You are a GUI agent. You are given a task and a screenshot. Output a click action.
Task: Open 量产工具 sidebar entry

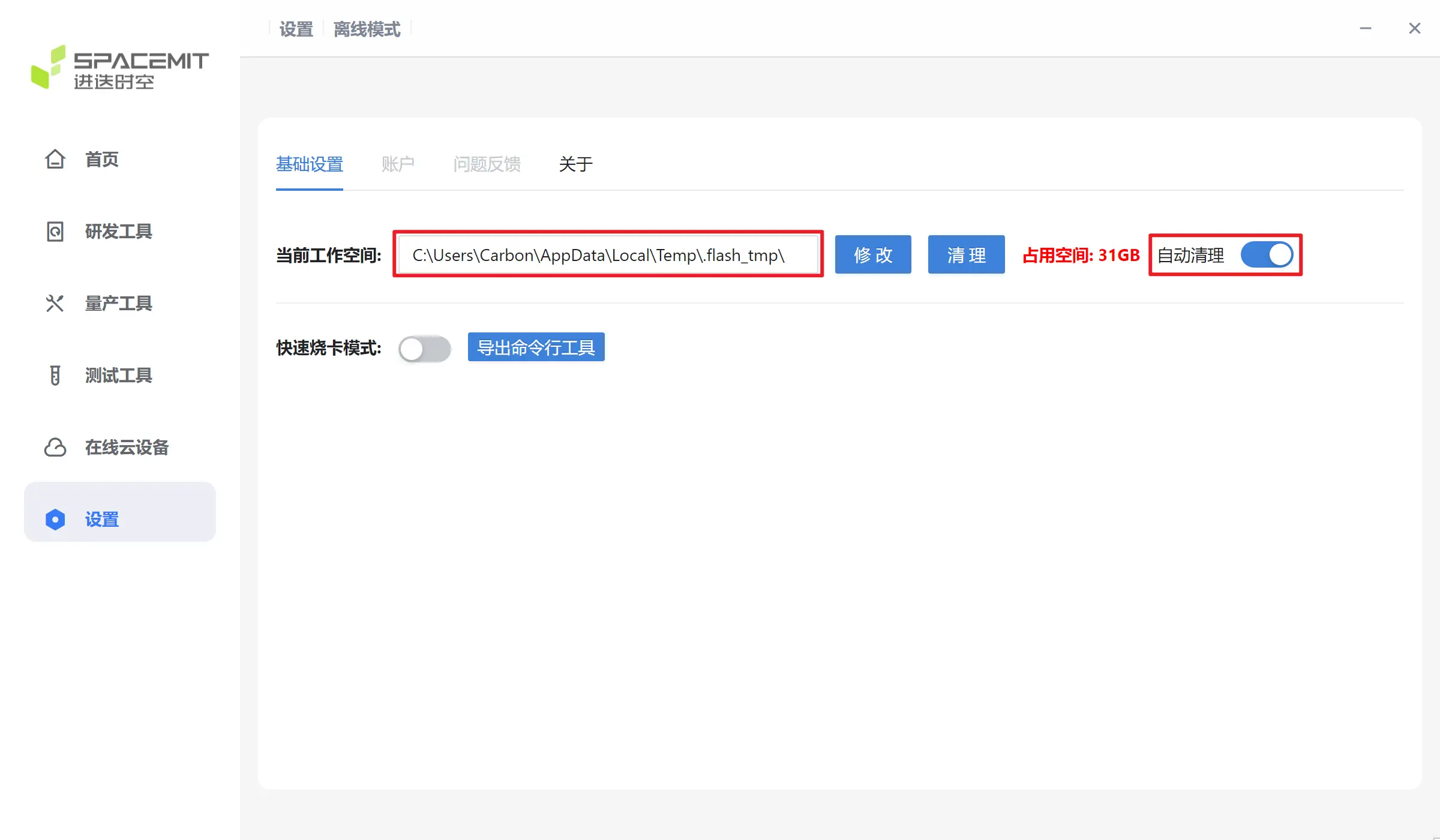(120, 303)
